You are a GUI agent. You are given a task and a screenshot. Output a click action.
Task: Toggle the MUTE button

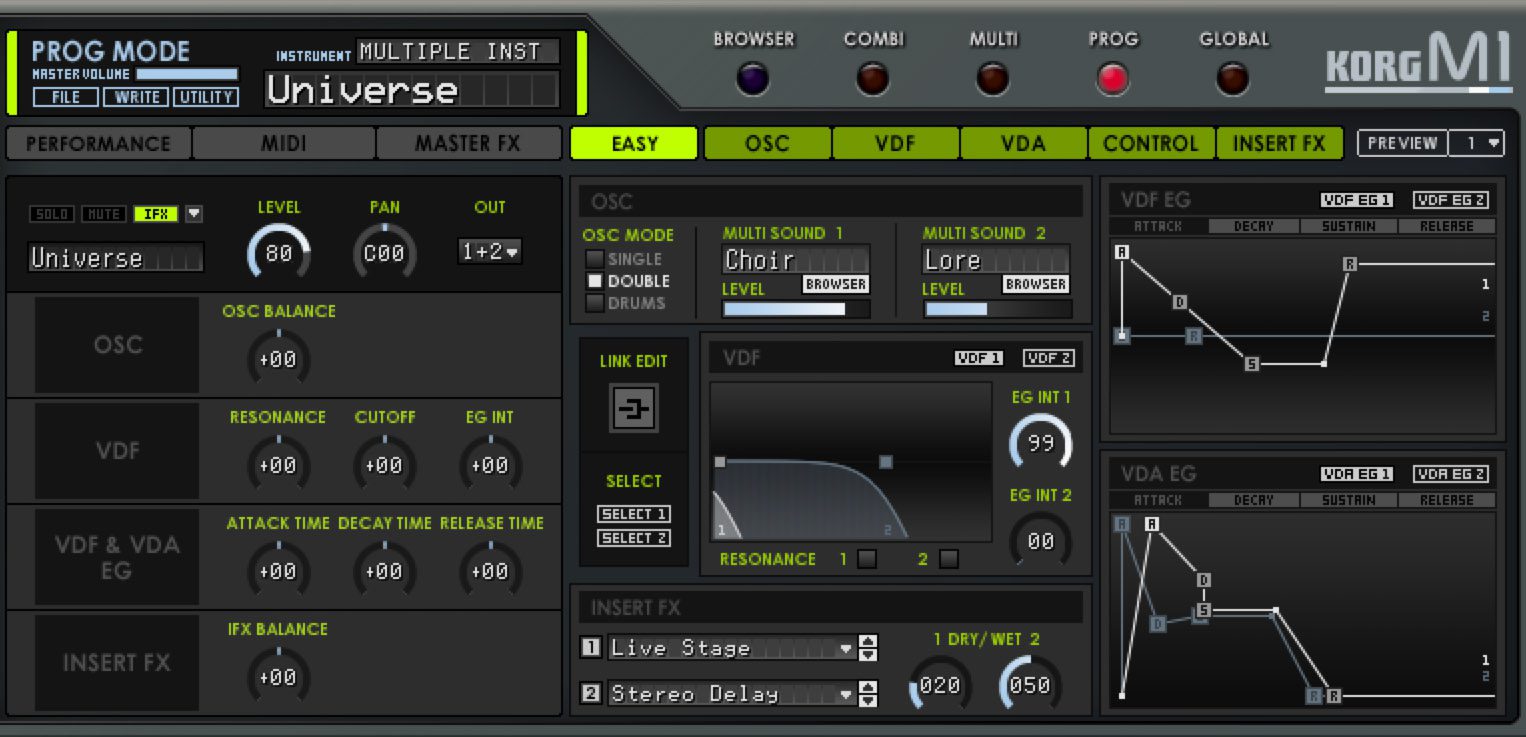(103, 214)
